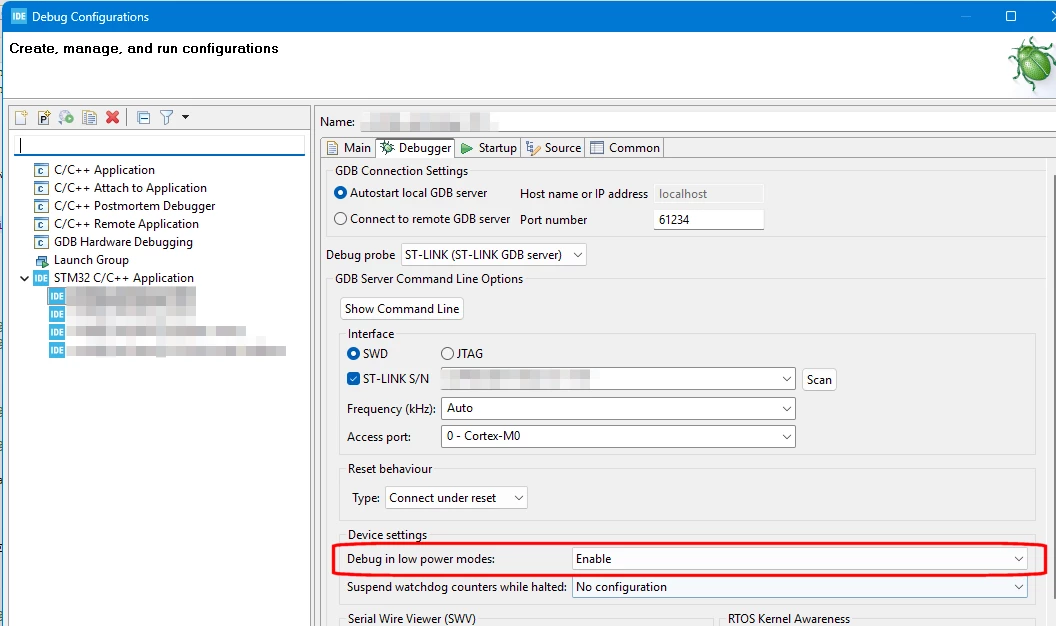Click the GDB Hardware Debugging icon
The width and height of the screenshot is (1056, 626).
click(41, 242)
